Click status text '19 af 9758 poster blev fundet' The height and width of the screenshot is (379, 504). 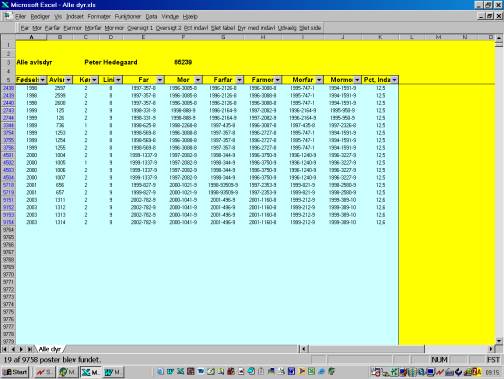pos(52,360)
